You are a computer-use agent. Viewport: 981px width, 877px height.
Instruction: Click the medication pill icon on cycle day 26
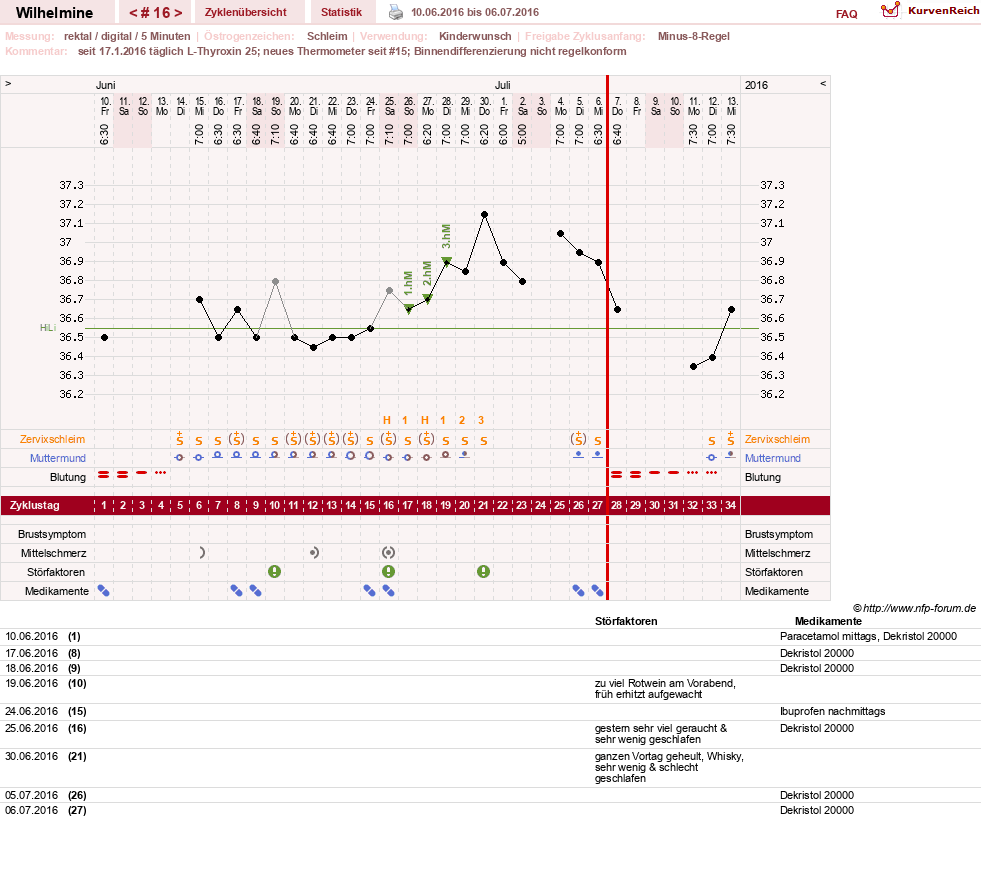(579, 591)
